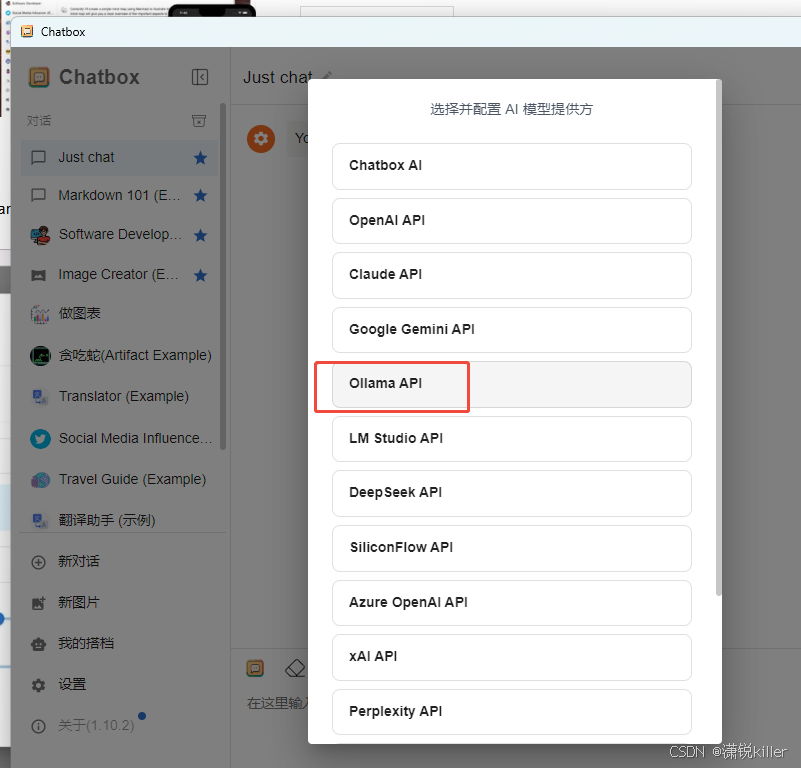Create a new image with 新图片
Image resolution: width=801 pixels, height=768 pixels.
123,602
